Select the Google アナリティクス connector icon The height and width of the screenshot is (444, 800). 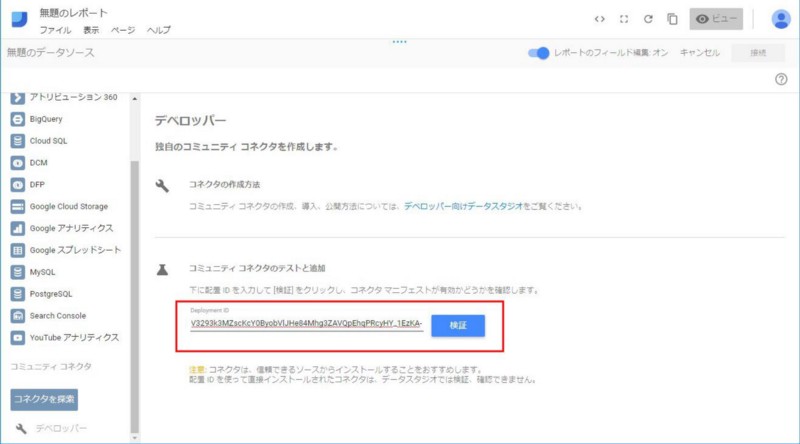click(17, 228)
